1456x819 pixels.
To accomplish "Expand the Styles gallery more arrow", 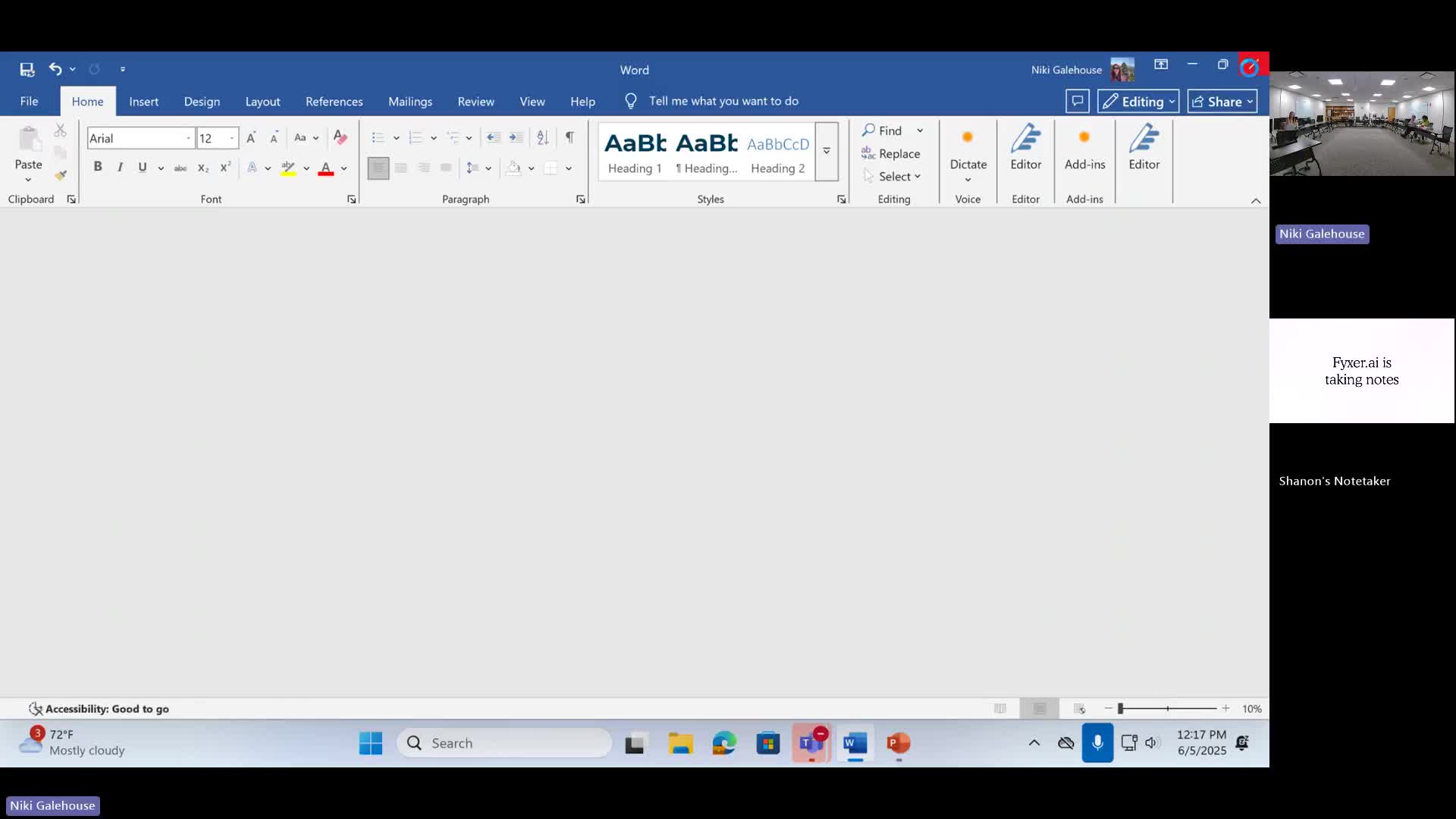I will click(827, 151).
